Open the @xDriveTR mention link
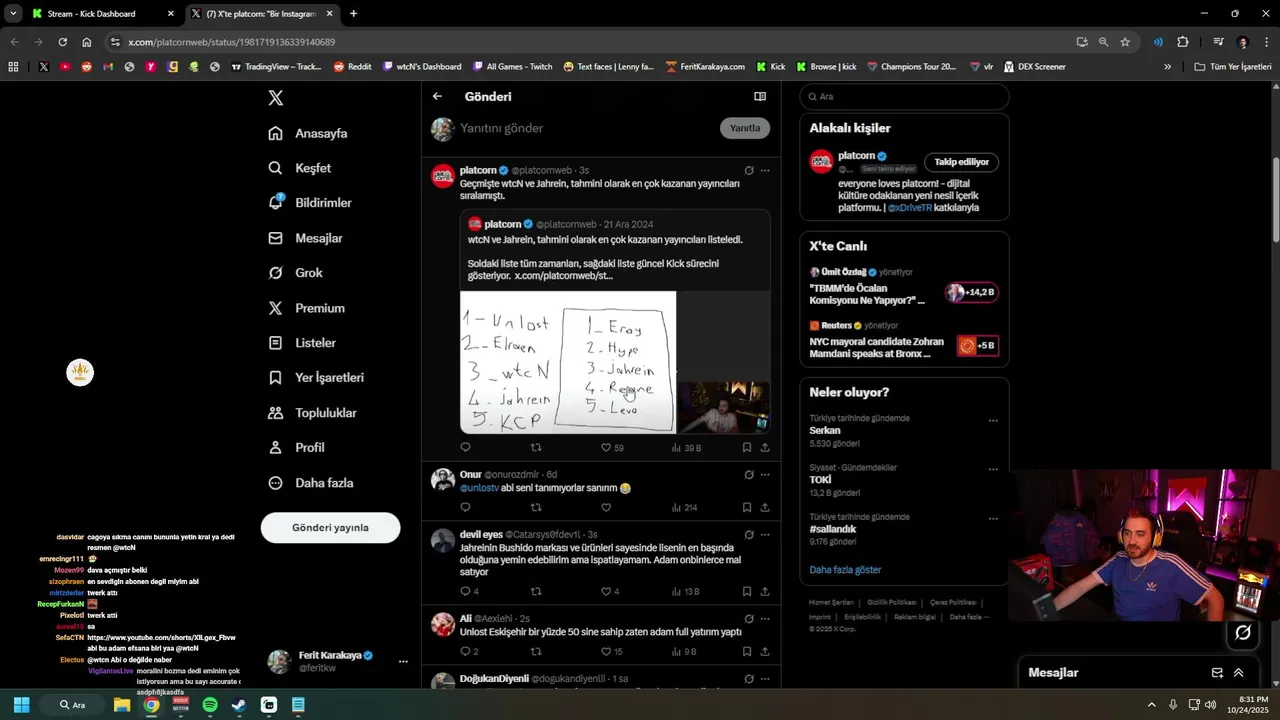Screen dimensions: 1280x720 point(909,208)
